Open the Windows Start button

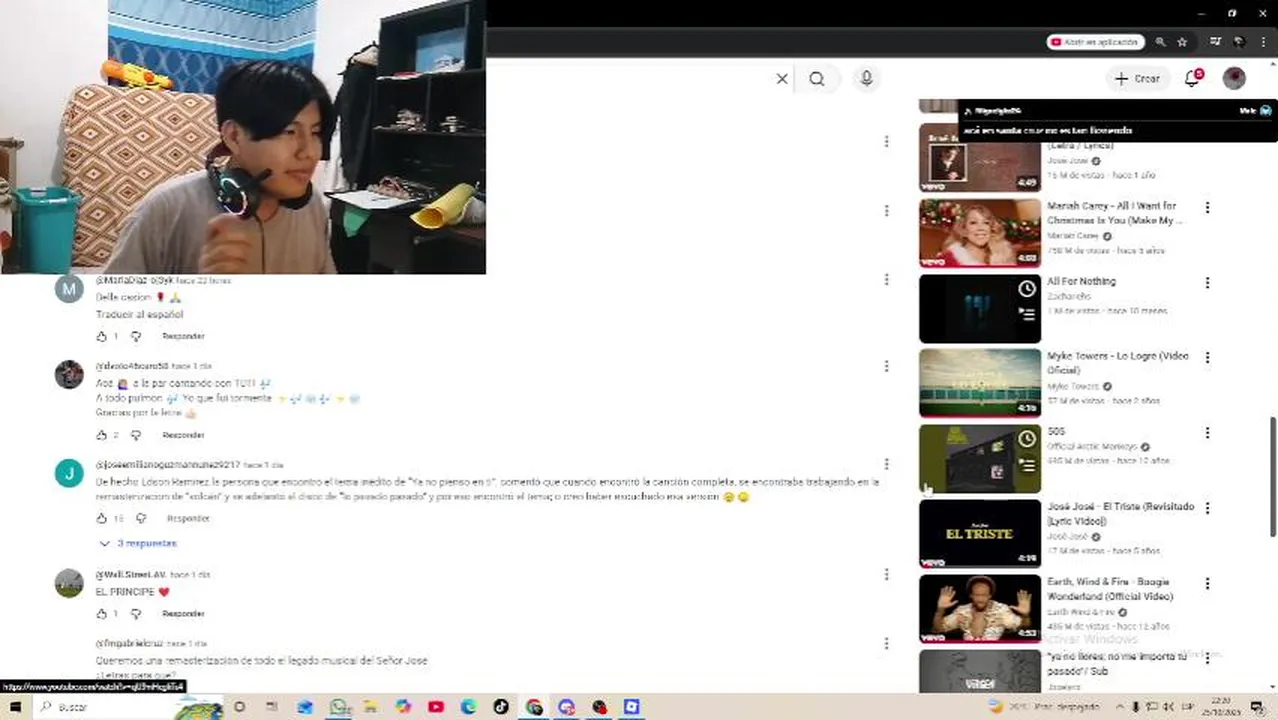click(x=15, y=707)
